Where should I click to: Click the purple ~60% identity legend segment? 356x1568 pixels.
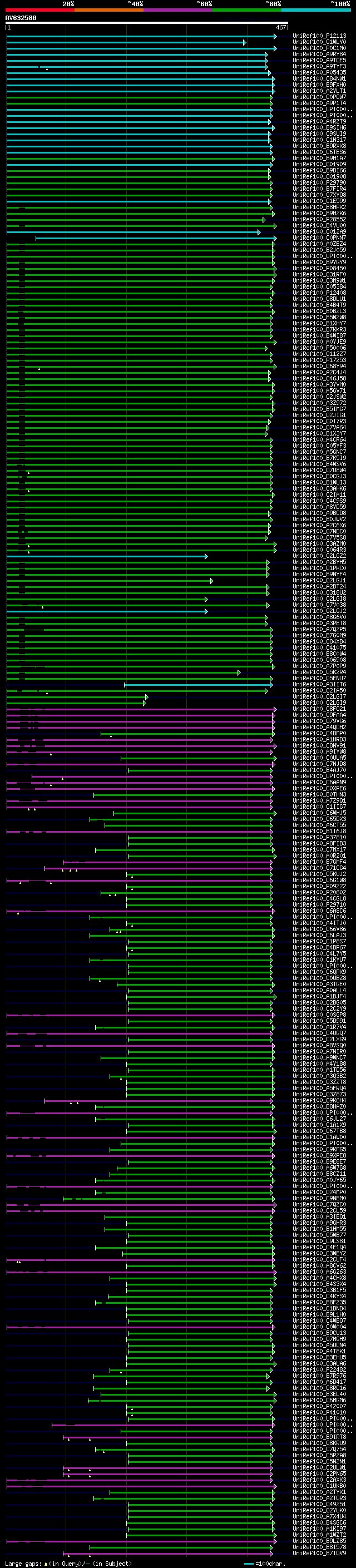pos(177,10)
